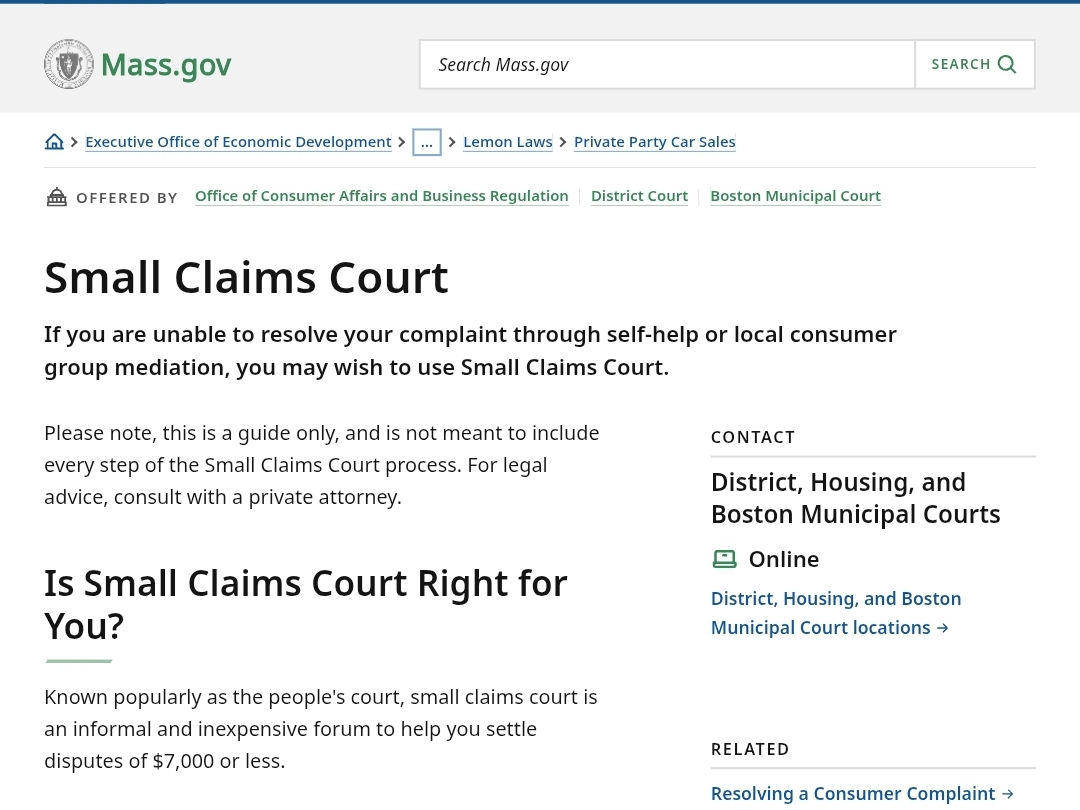Click the Small Claims Court page title
Image resolution: width=1080 pixels, height=810 pixels.
point(247,278)
